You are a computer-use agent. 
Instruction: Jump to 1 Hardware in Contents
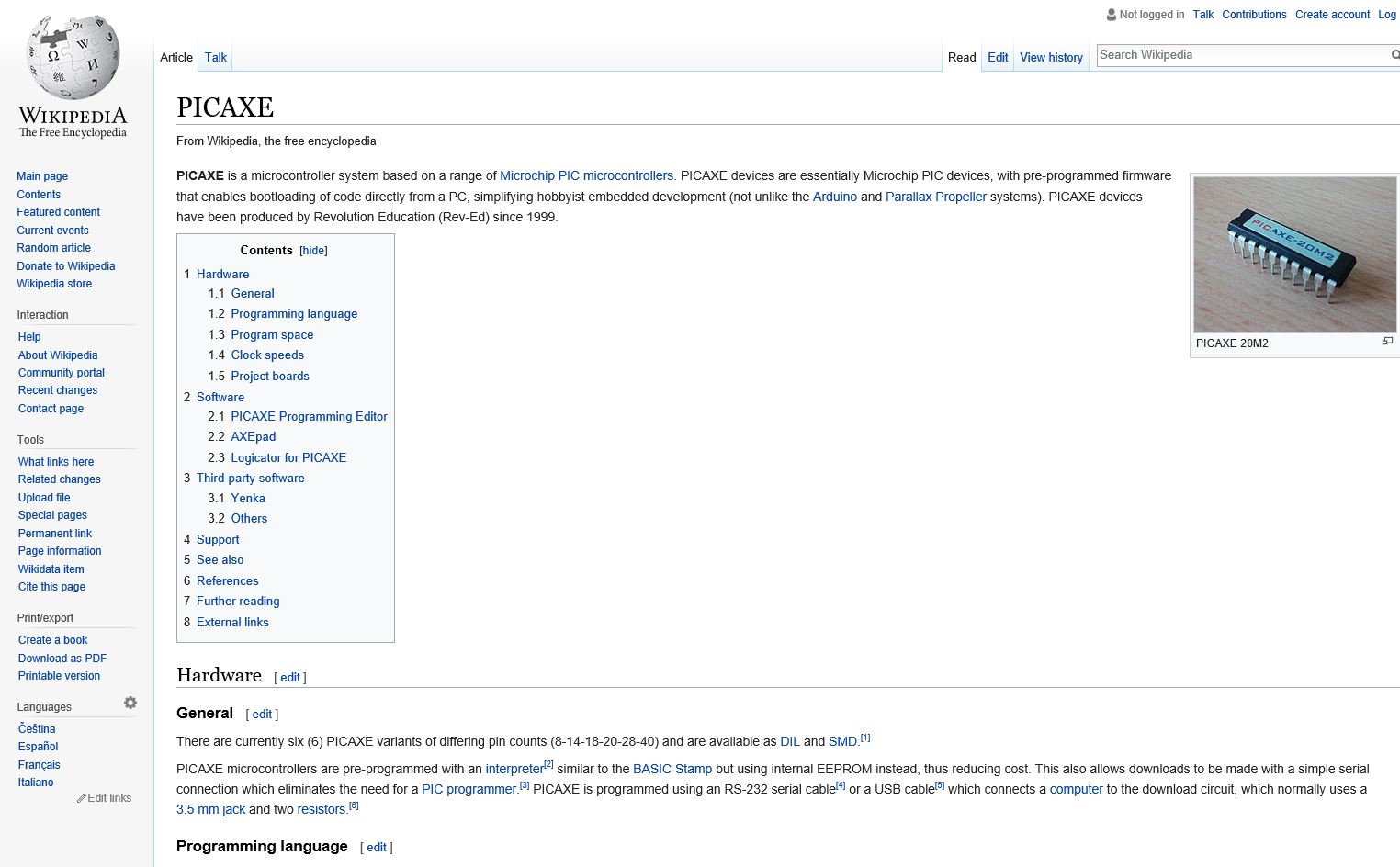[216, 274]
